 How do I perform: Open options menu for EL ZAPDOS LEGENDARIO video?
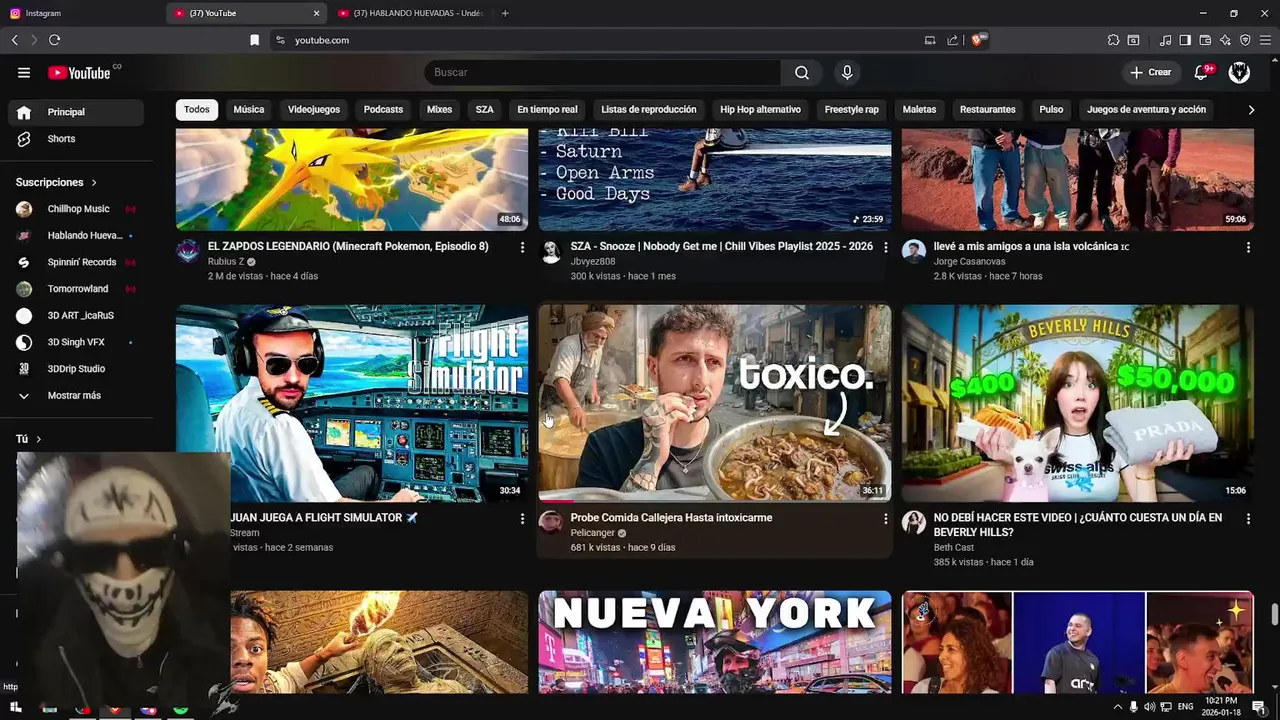click(522, 247)
